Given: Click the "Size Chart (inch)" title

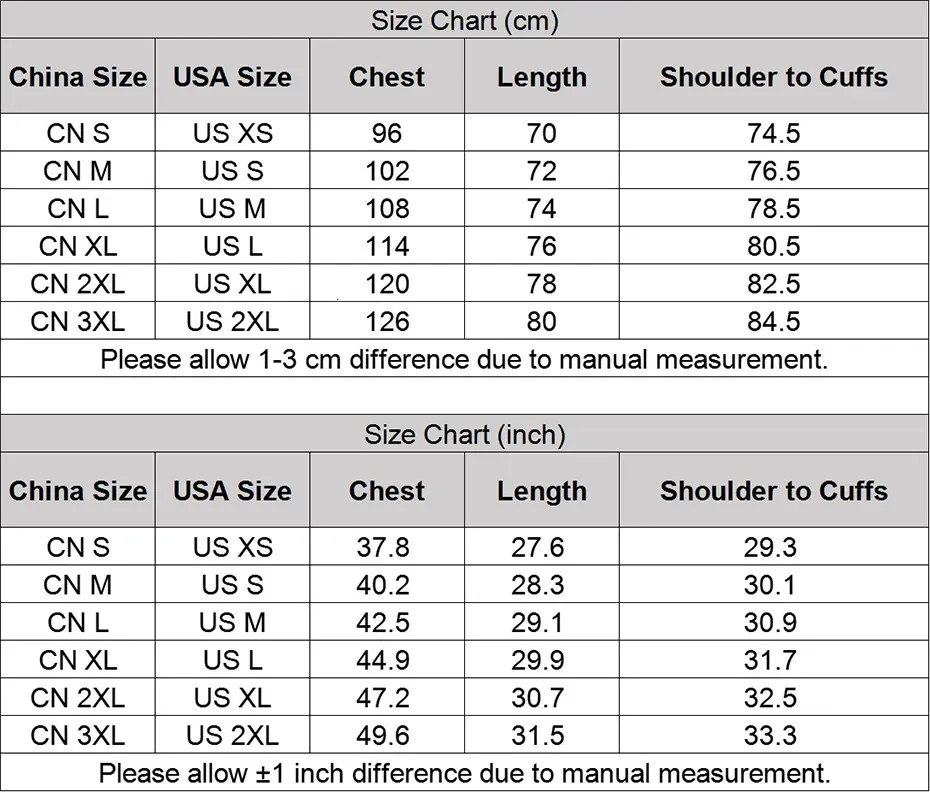Looking at the screenshot, I should click(x=465, y=434).
